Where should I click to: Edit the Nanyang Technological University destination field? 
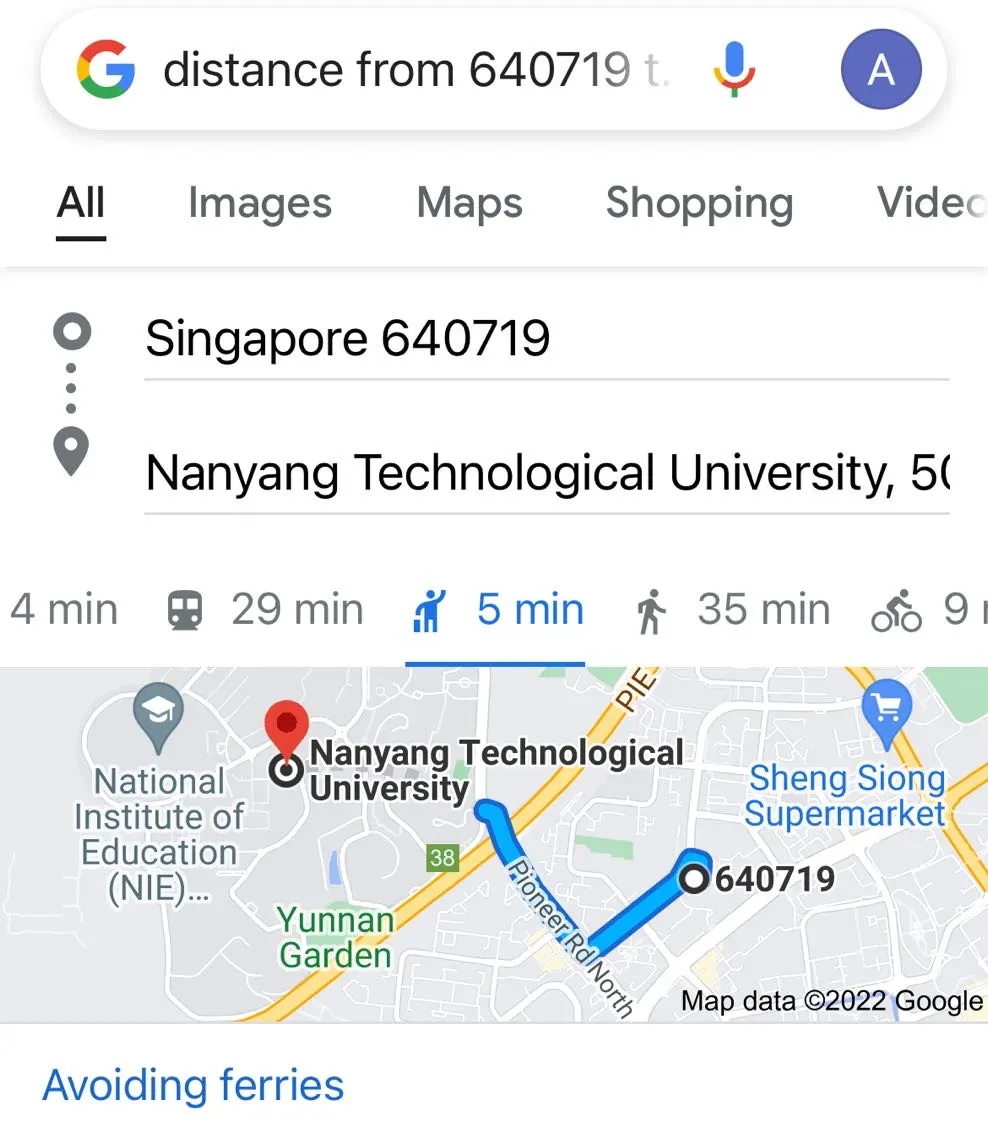coord(546,473)
